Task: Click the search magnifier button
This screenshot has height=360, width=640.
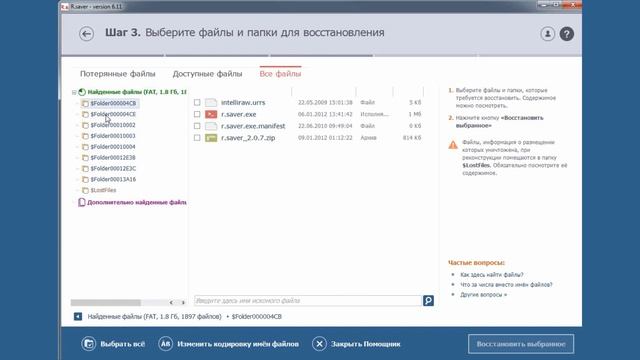Action: click(428, 301)
